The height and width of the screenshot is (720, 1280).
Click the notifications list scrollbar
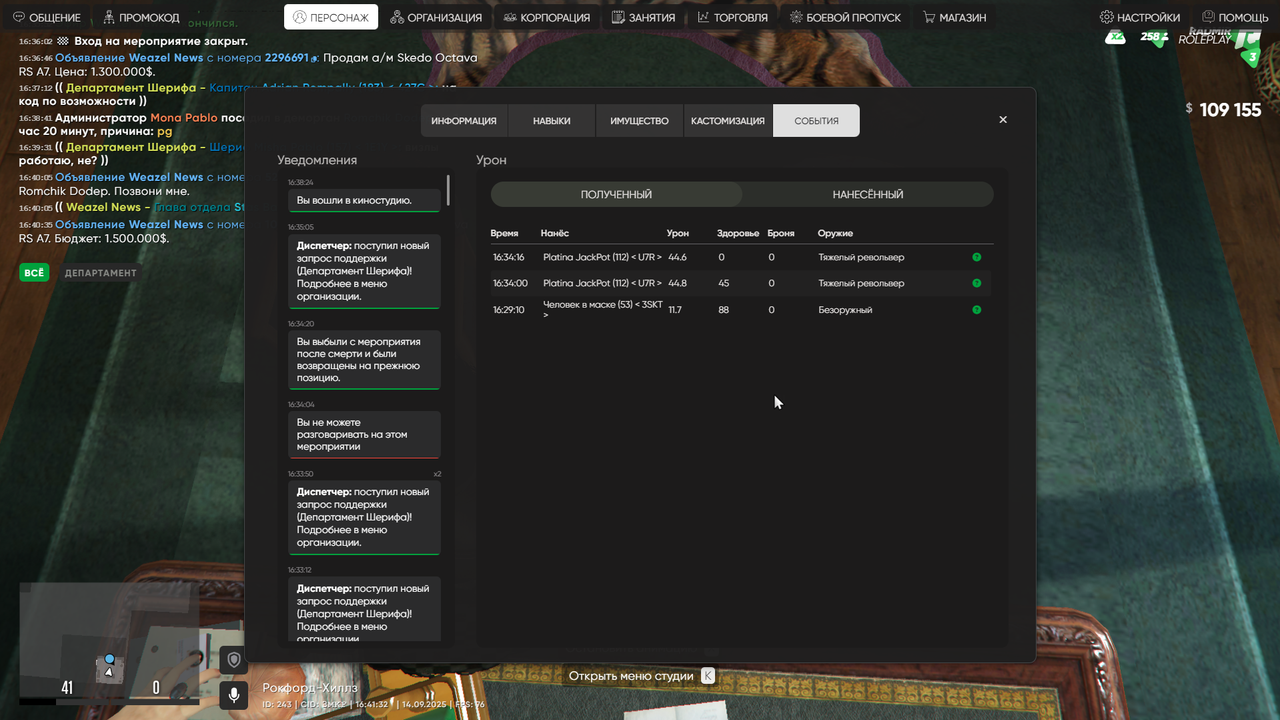(448, 190)
